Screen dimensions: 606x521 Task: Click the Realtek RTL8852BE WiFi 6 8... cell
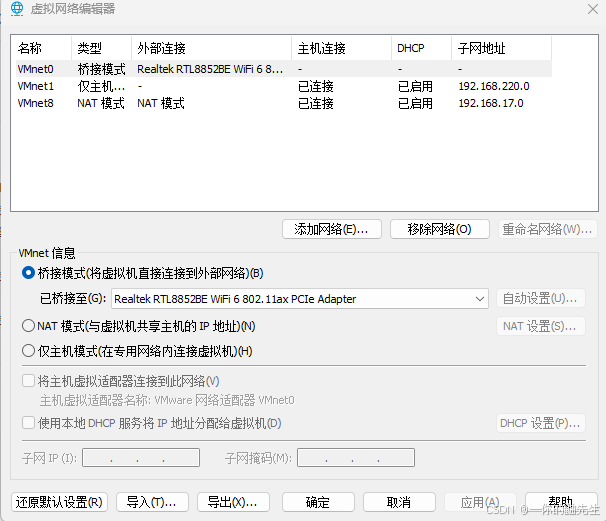pyautogui.click(x=210, y=69)
